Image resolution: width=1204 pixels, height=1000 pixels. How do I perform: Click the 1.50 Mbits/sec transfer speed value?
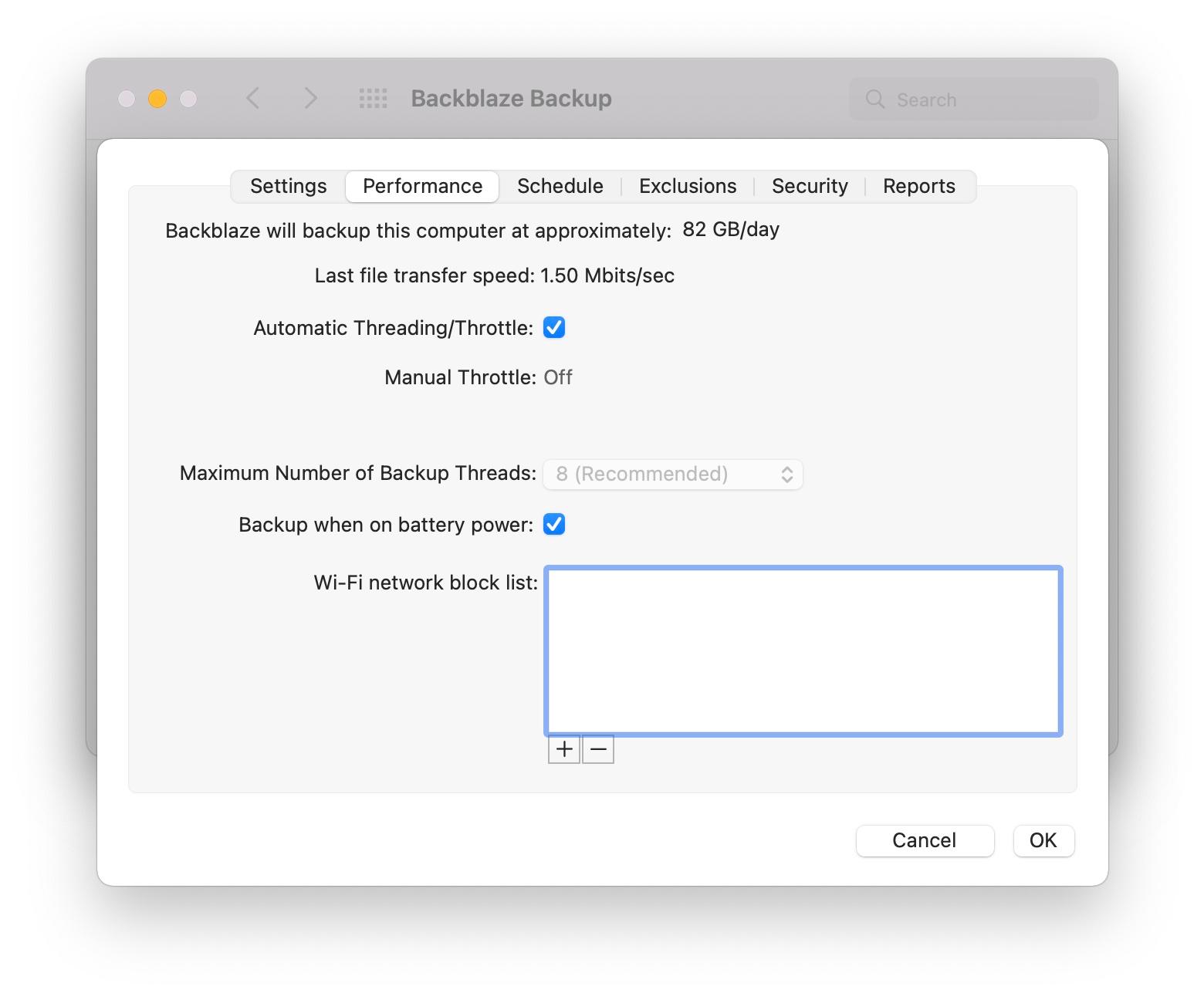(x=607, y=275)
